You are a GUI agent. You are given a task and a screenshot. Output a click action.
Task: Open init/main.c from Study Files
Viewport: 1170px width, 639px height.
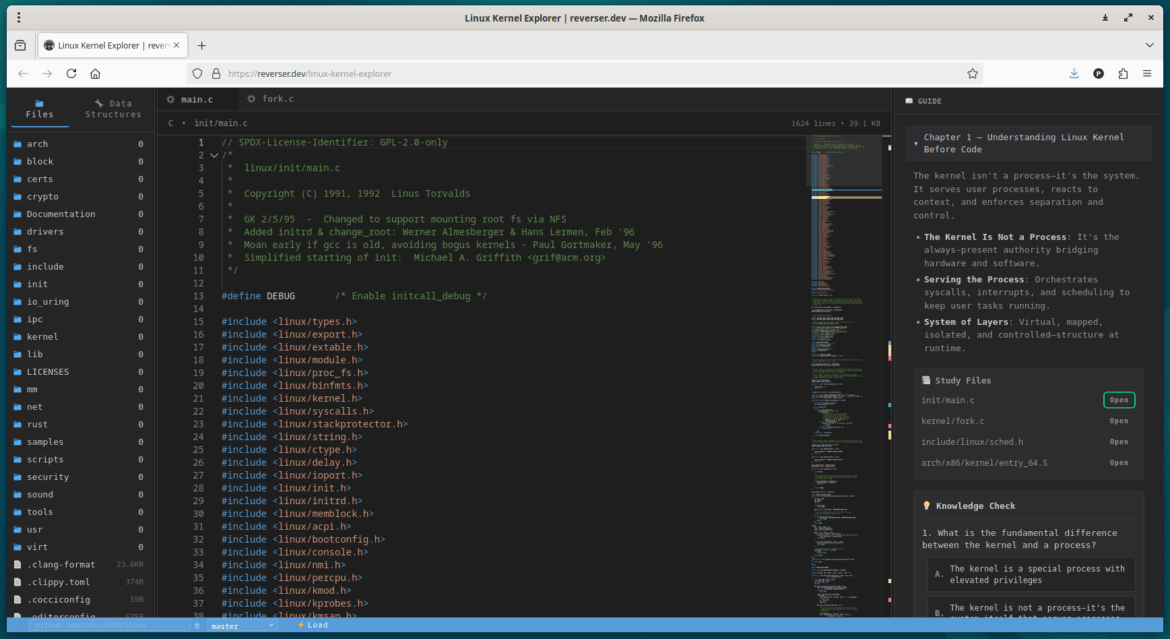point(1119,399)
